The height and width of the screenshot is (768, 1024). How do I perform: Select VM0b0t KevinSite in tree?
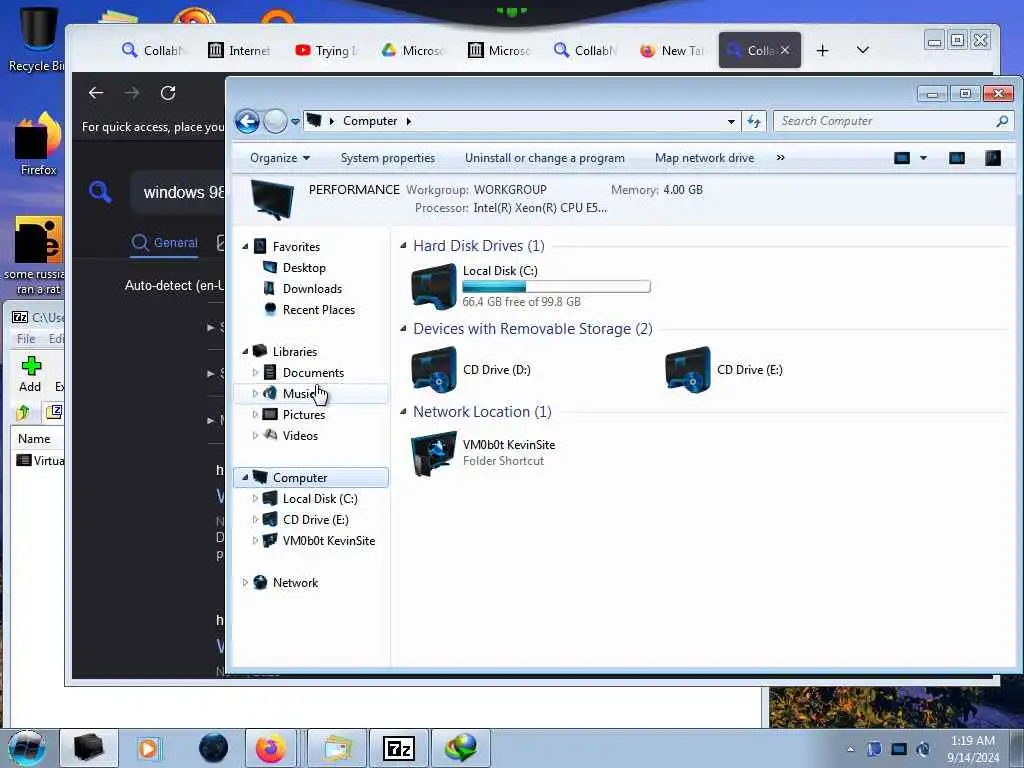[328, 541]
